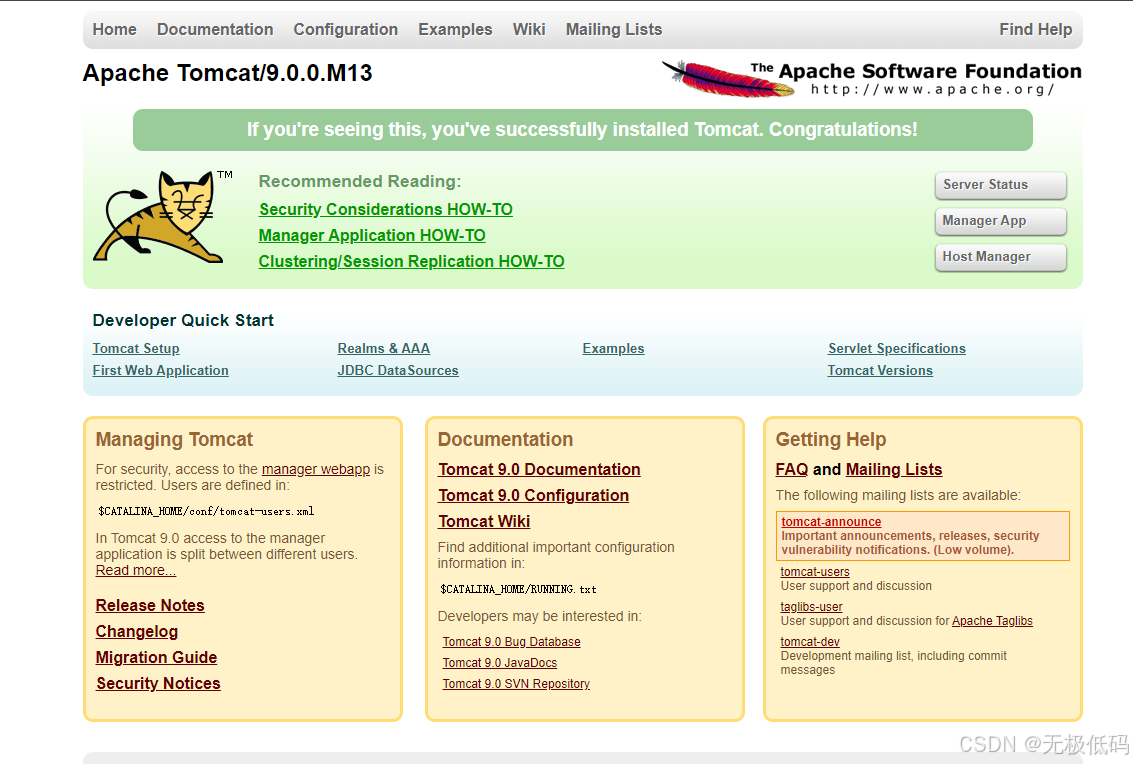The height and width of the screenshot is (764, 1133).
Task: Open the taglibs-user mailing list link
Action: [811, 607]
